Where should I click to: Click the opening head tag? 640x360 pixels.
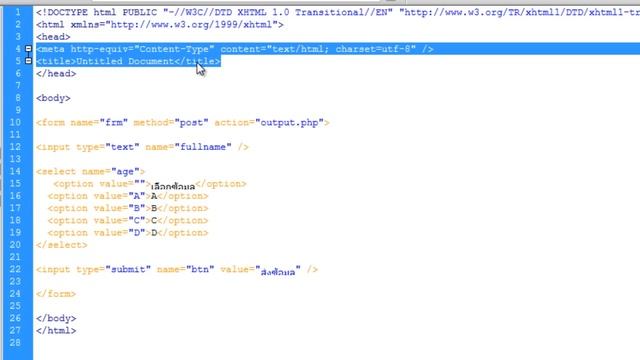(x=53, y=37)
